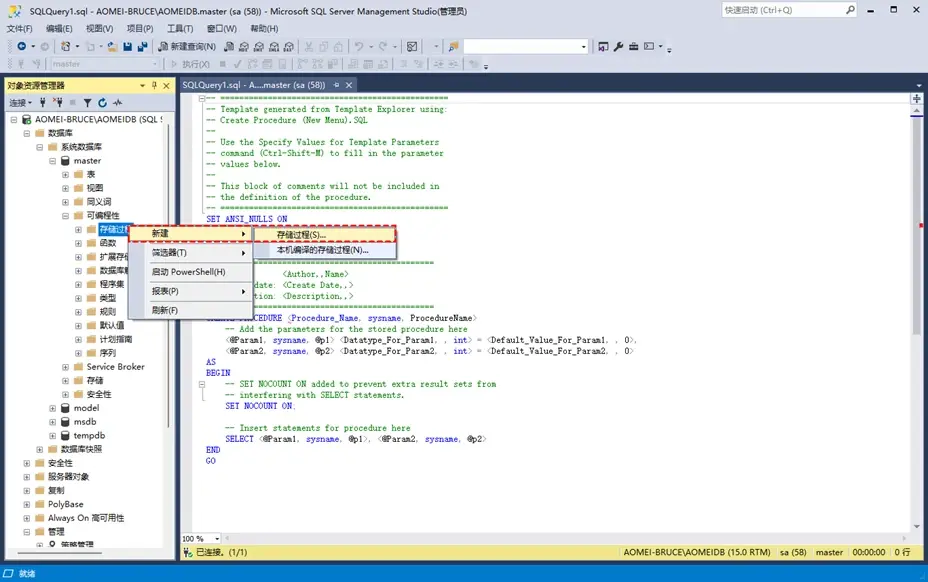Viewport: 928px width, 582px height.
Task: Open the 新建 submenu in context menu
Action: point(191,233)
